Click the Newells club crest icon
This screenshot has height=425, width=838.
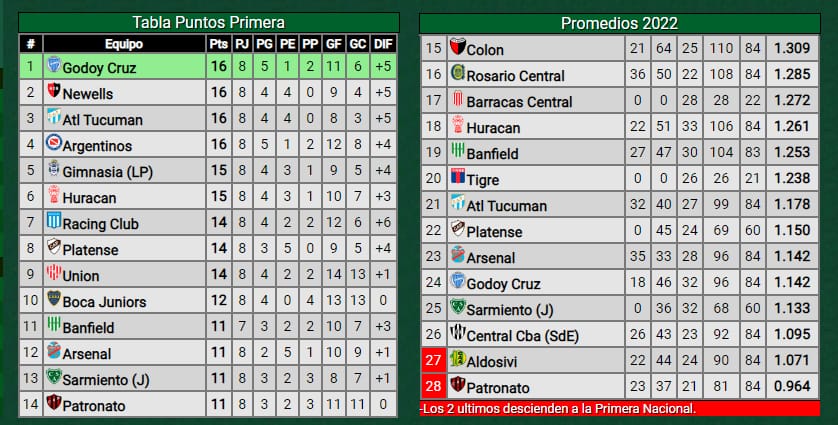[x=54, y=91]
